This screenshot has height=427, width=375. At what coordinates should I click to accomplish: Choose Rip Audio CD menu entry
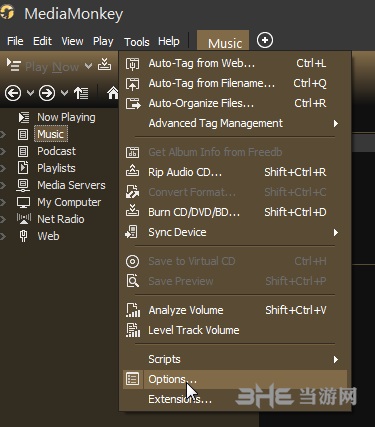[x=235, y=172]
